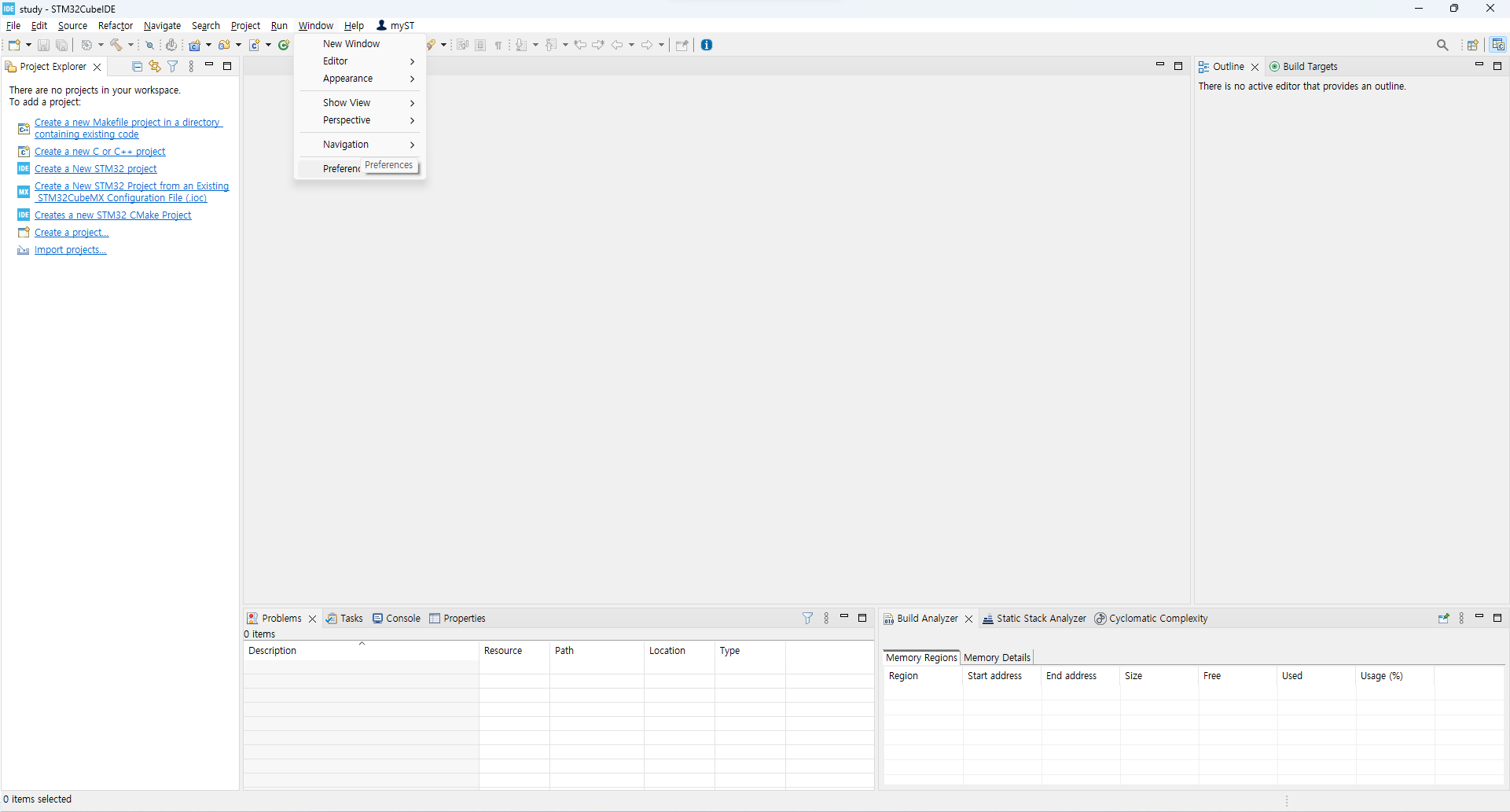Expand the Perspective submenu
1510x812 pixels.
pos(359,120)
